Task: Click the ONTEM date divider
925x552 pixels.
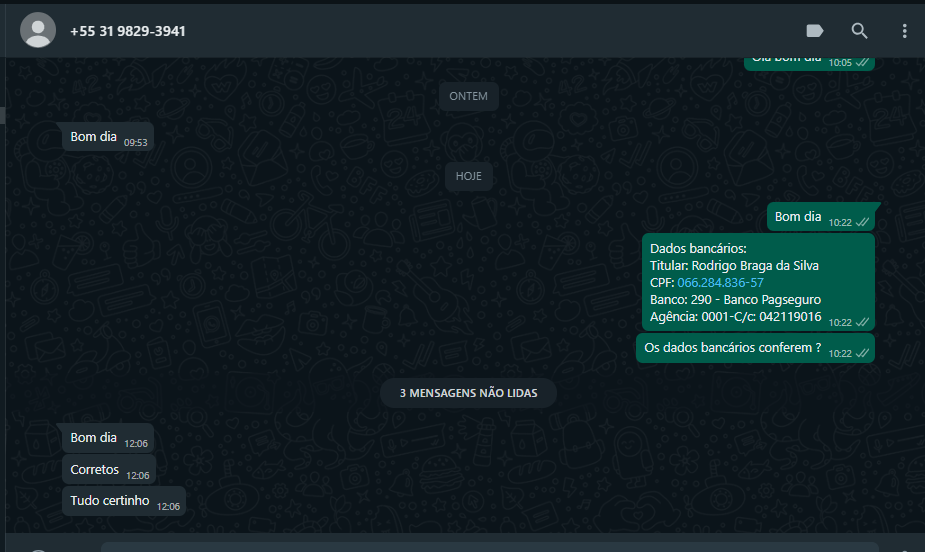Action: tap(468, 96)
